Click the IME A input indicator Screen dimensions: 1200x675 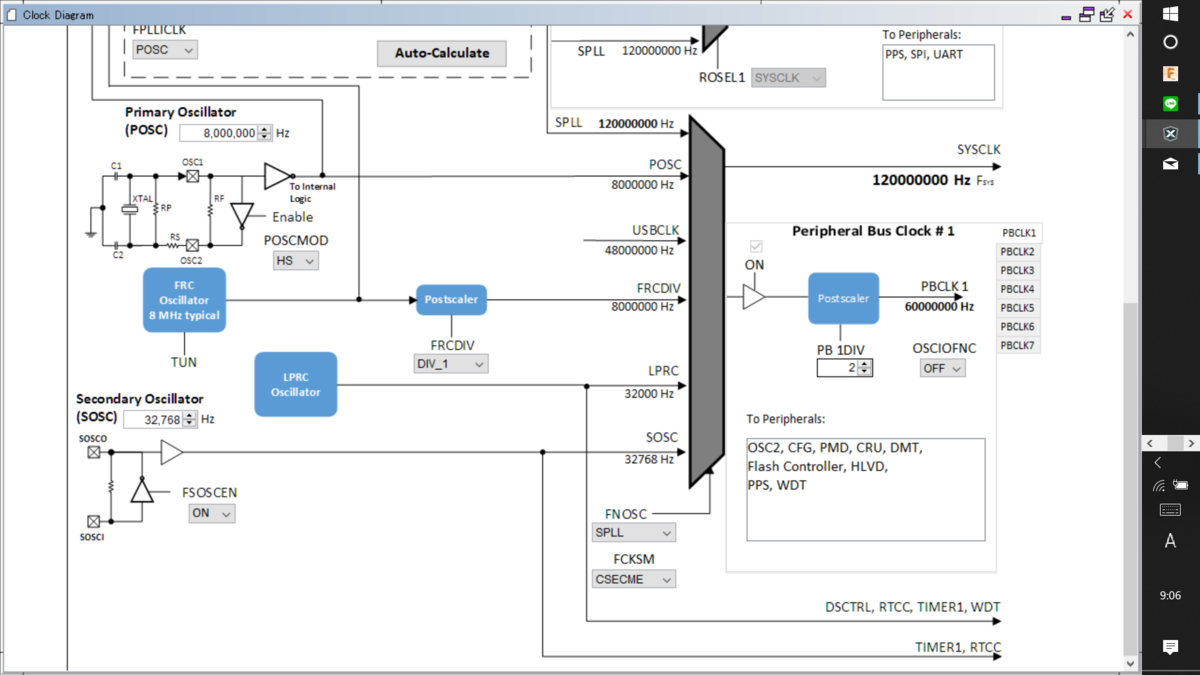coord(1171,541)
